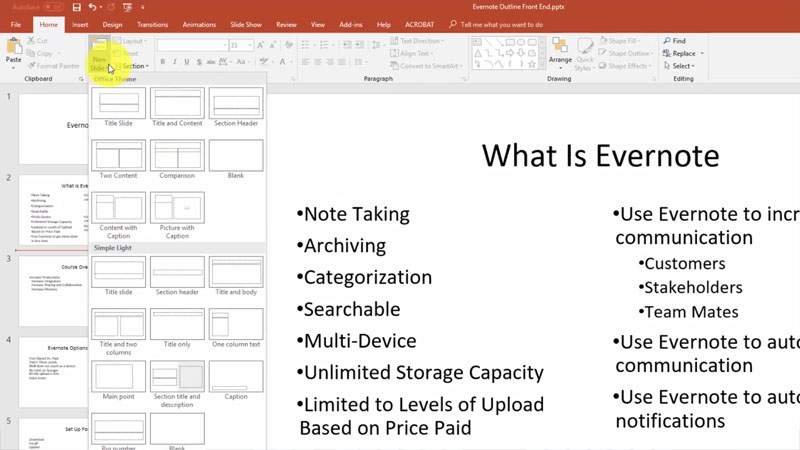
Task: Open the font size dropdown
Action: click(x=250, y=45)
